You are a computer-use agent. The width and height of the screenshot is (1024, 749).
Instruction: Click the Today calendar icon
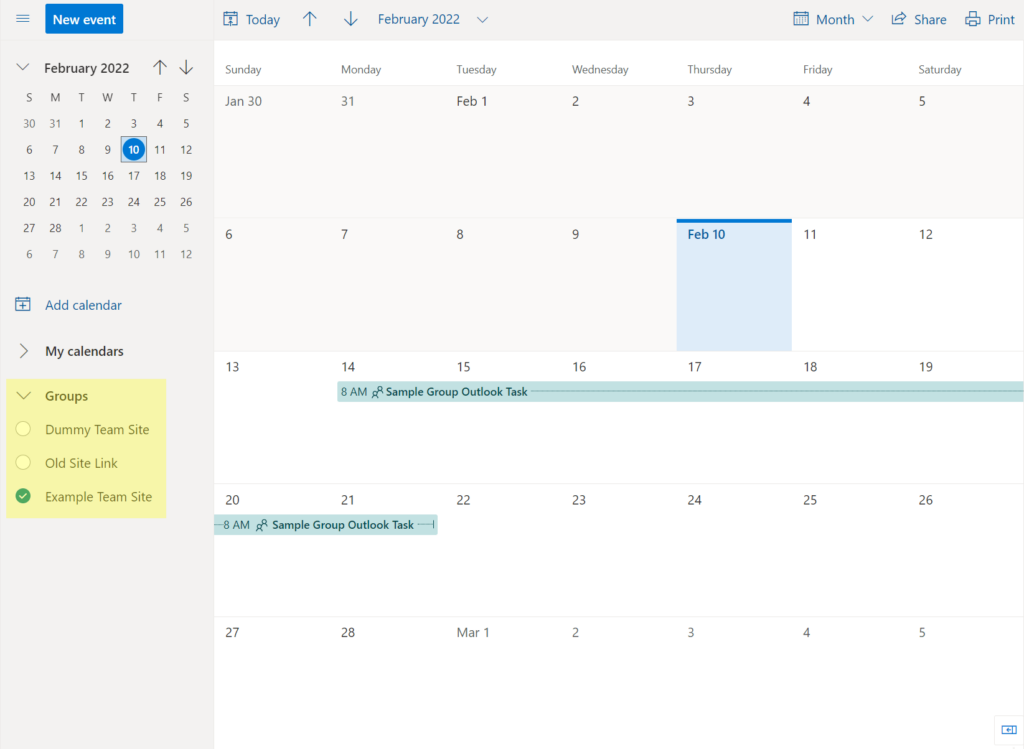click(231, 19)
